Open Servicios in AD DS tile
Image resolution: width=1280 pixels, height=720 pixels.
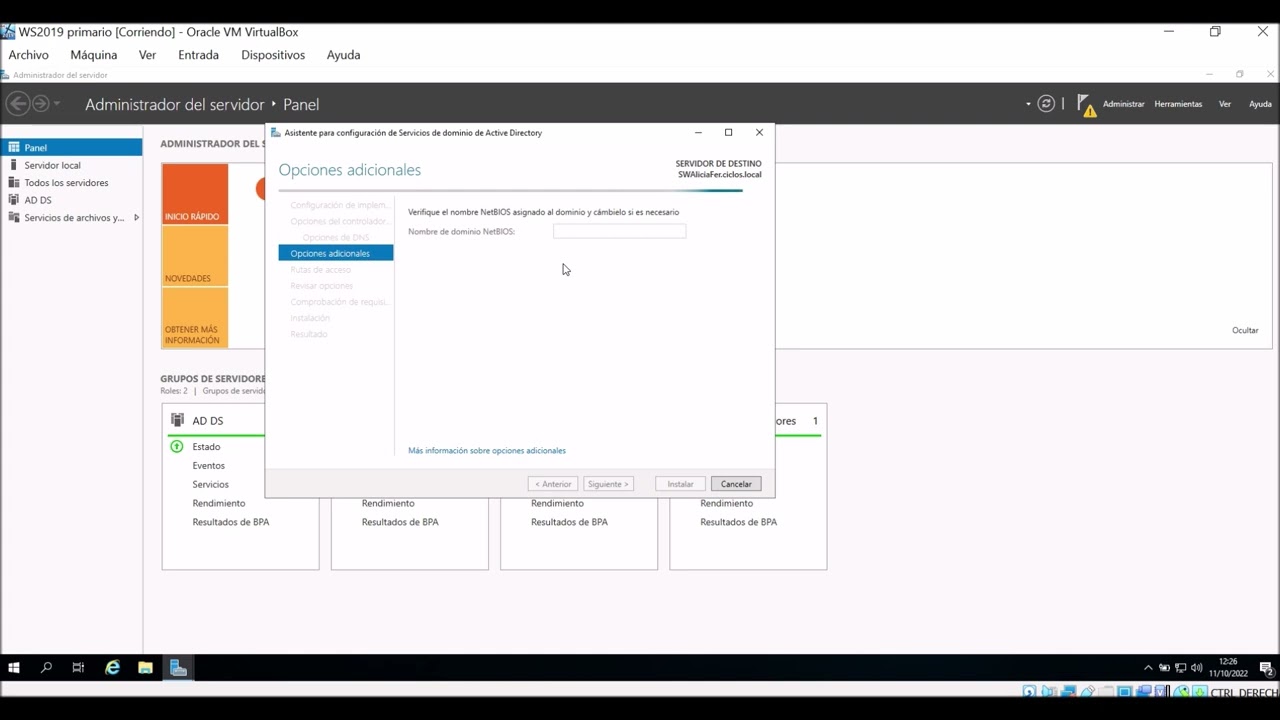pos(211,484)
